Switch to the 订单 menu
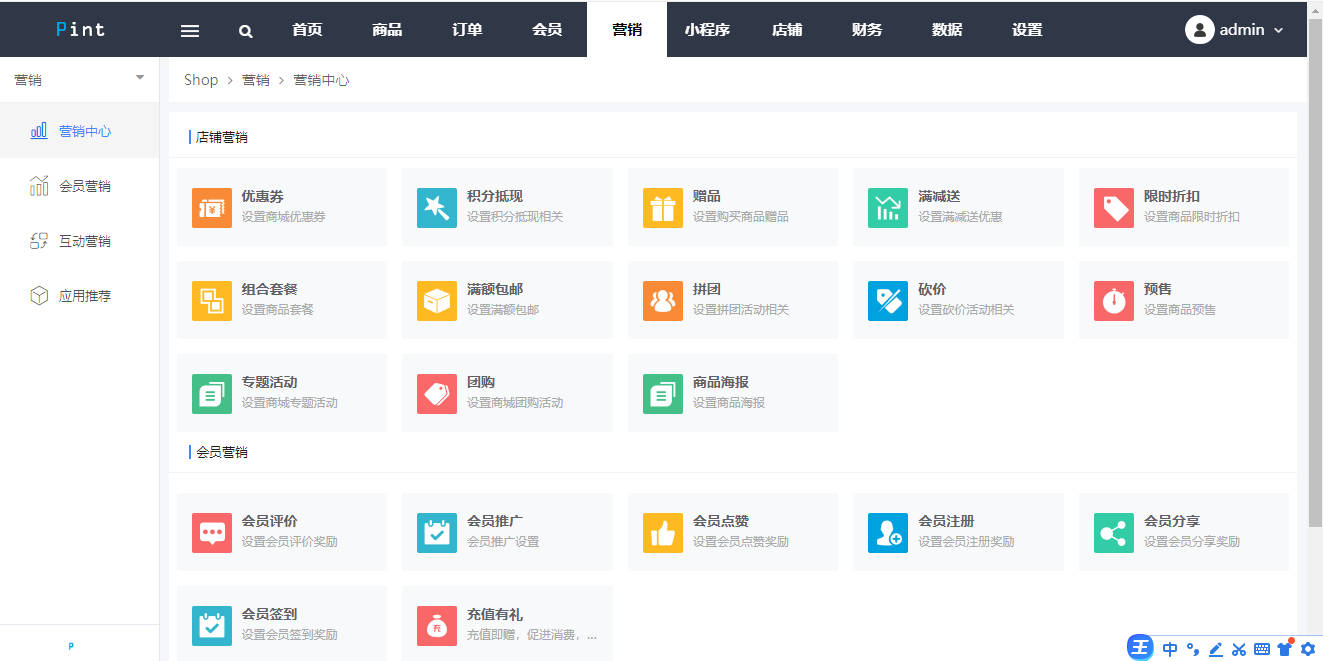1323x661 pixels. click(467, 29)
